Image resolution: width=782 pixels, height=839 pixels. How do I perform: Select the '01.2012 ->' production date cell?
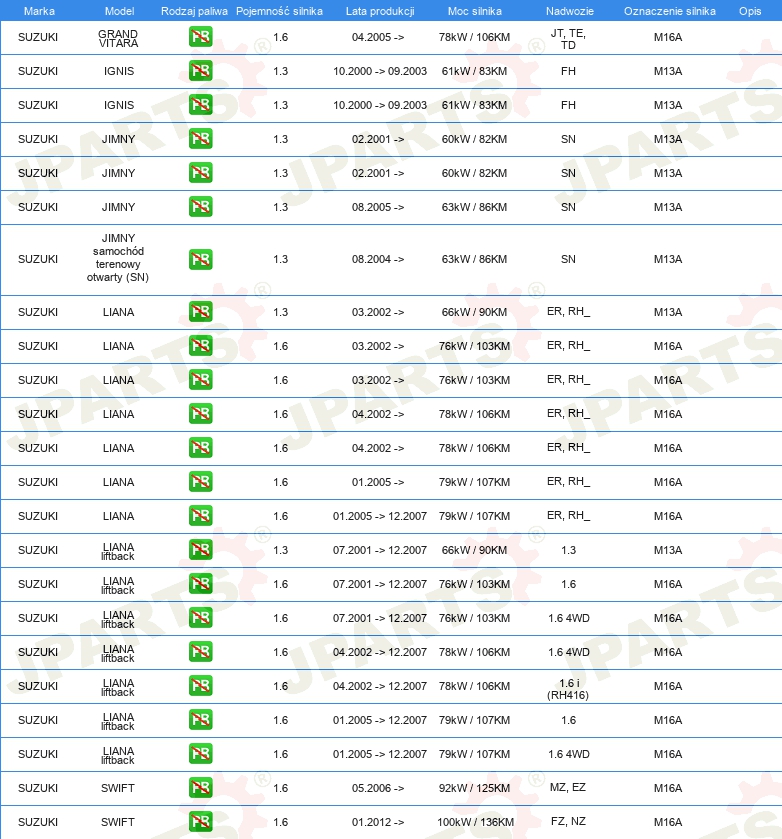pyautogui.click(x=378, y=822)
